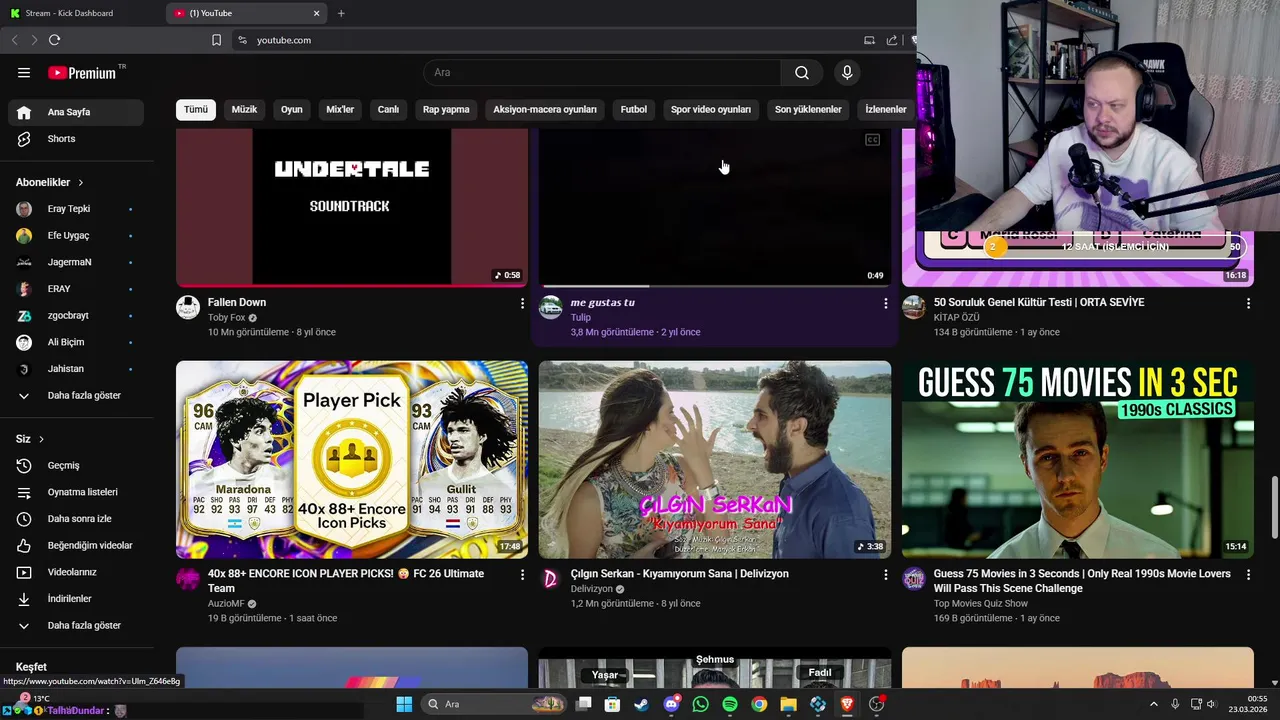The image size is (1280, 720).
Task: Open the YouTube hamburger guide menu
Action: [x=24, y=72]
